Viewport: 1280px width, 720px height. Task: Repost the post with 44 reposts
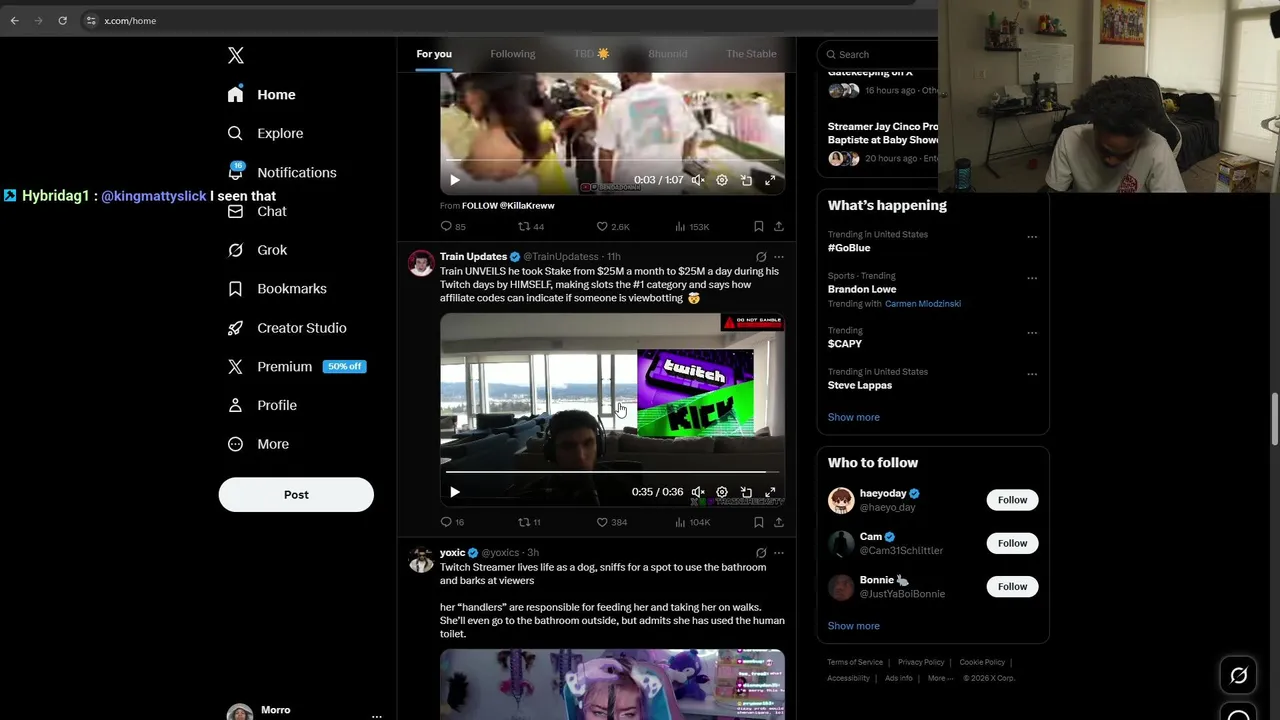tap(531, 227)
